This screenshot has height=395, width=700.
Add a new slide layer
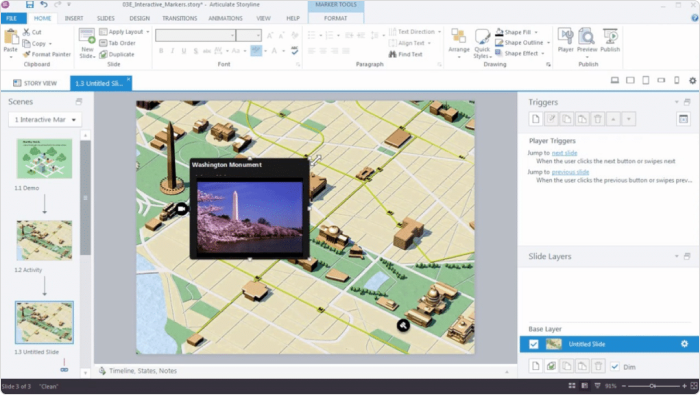point(536,366)
